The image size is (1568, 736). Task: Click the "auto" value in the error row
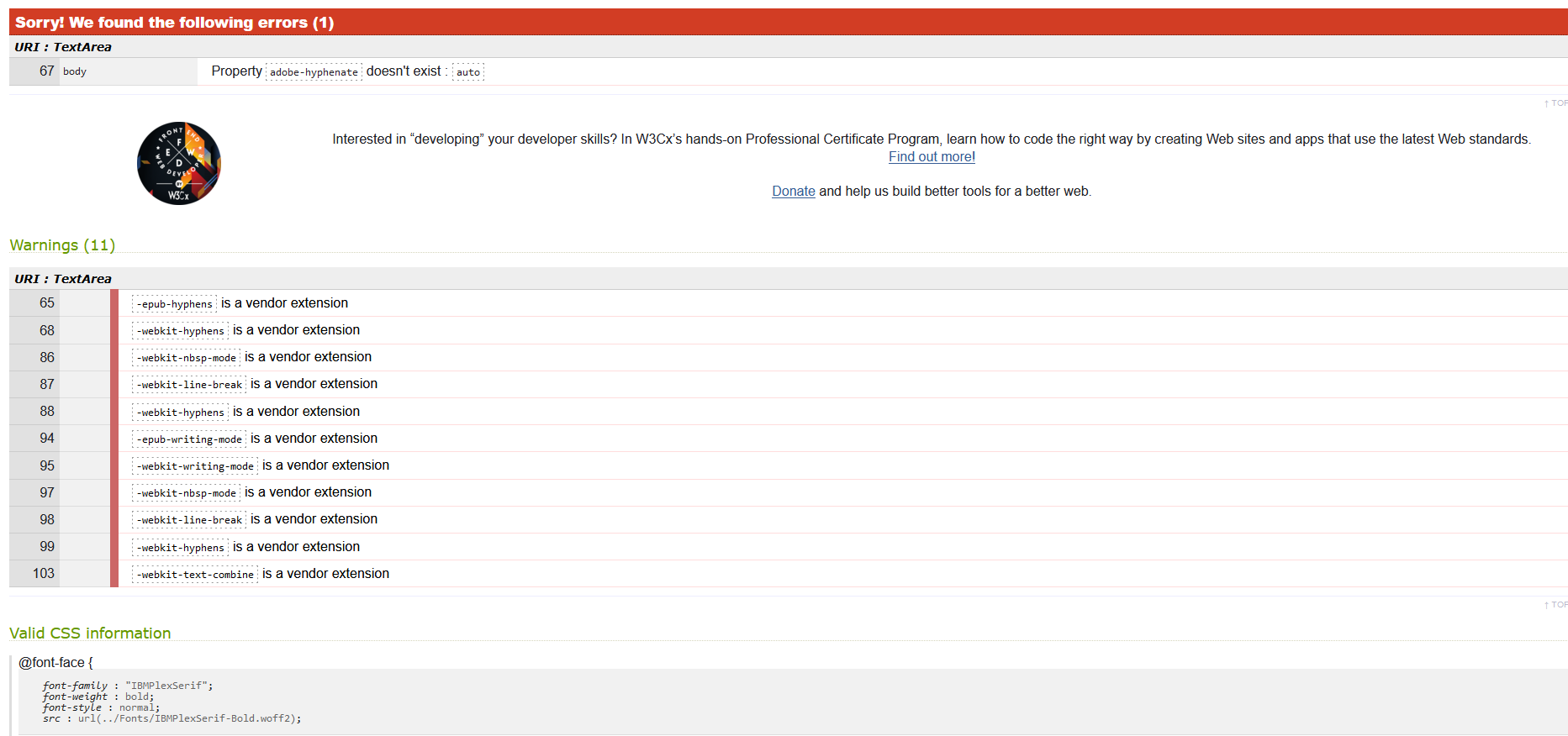(468, 72)
